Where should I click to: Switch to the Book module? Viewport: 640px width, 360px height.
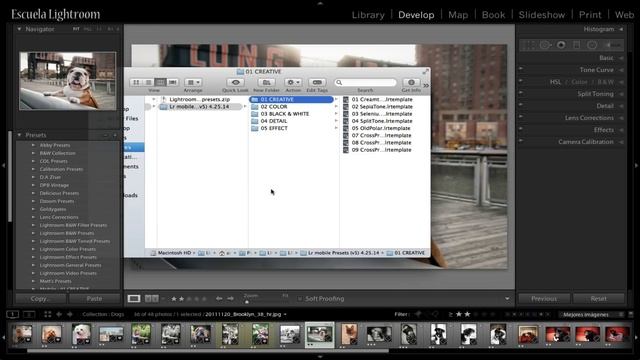point(493,15)
